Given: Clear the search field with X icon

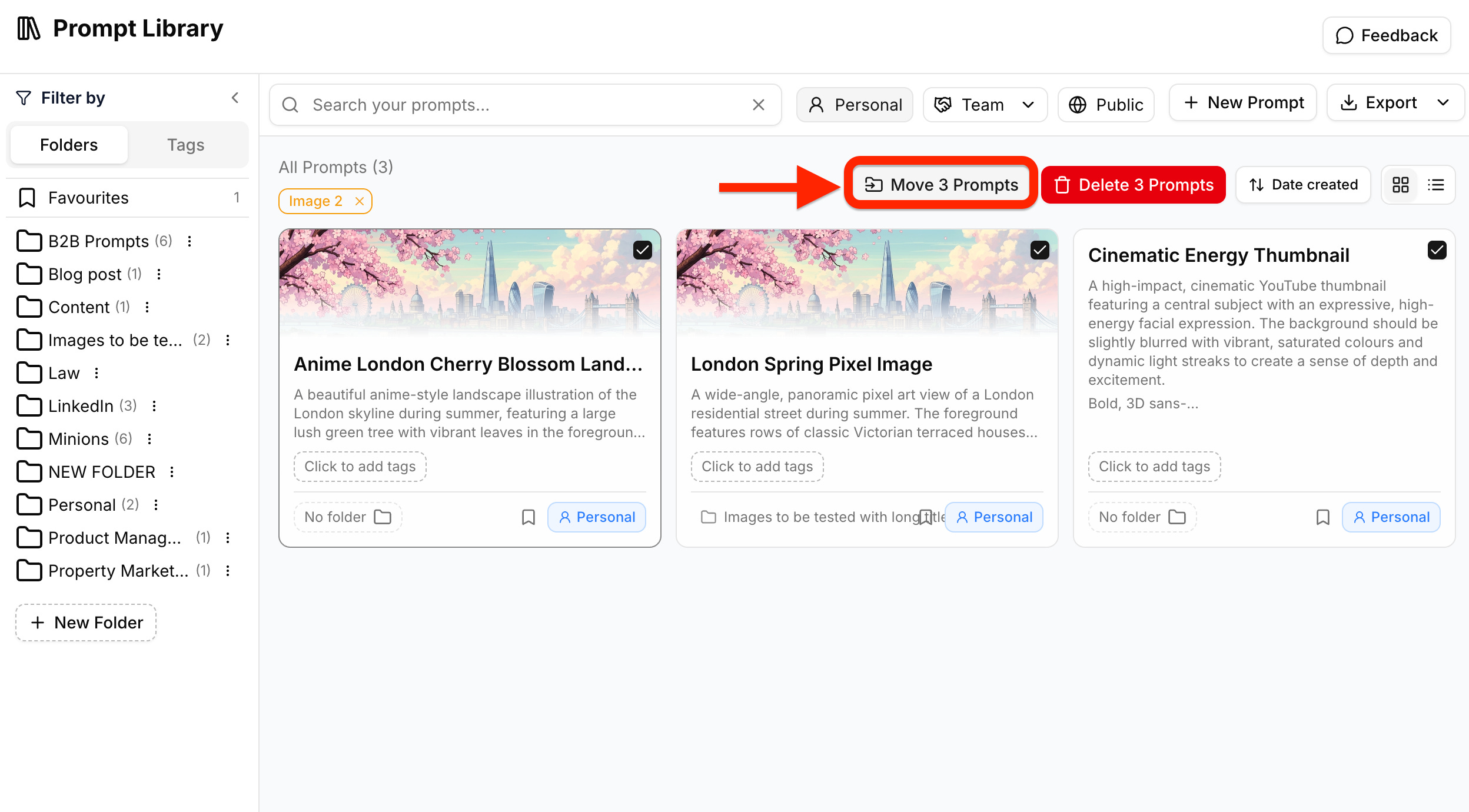Looking at the screenshot, I should point(759,105).
